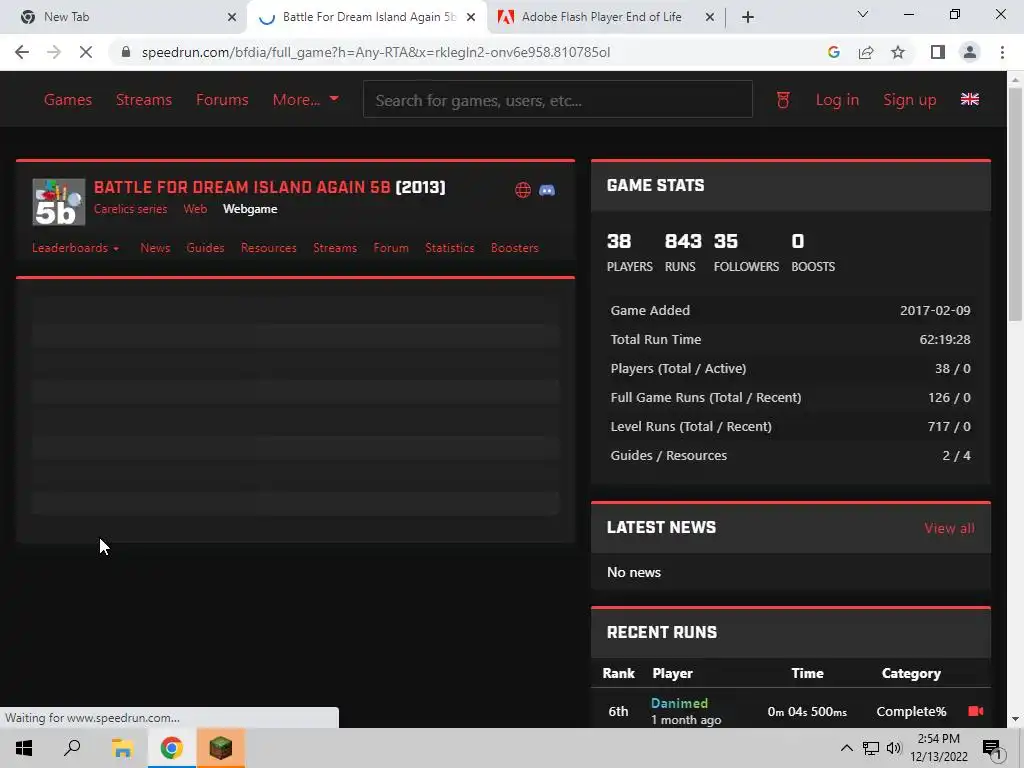
Task: Open Games in the site navigation
Action: pos(68,99)
